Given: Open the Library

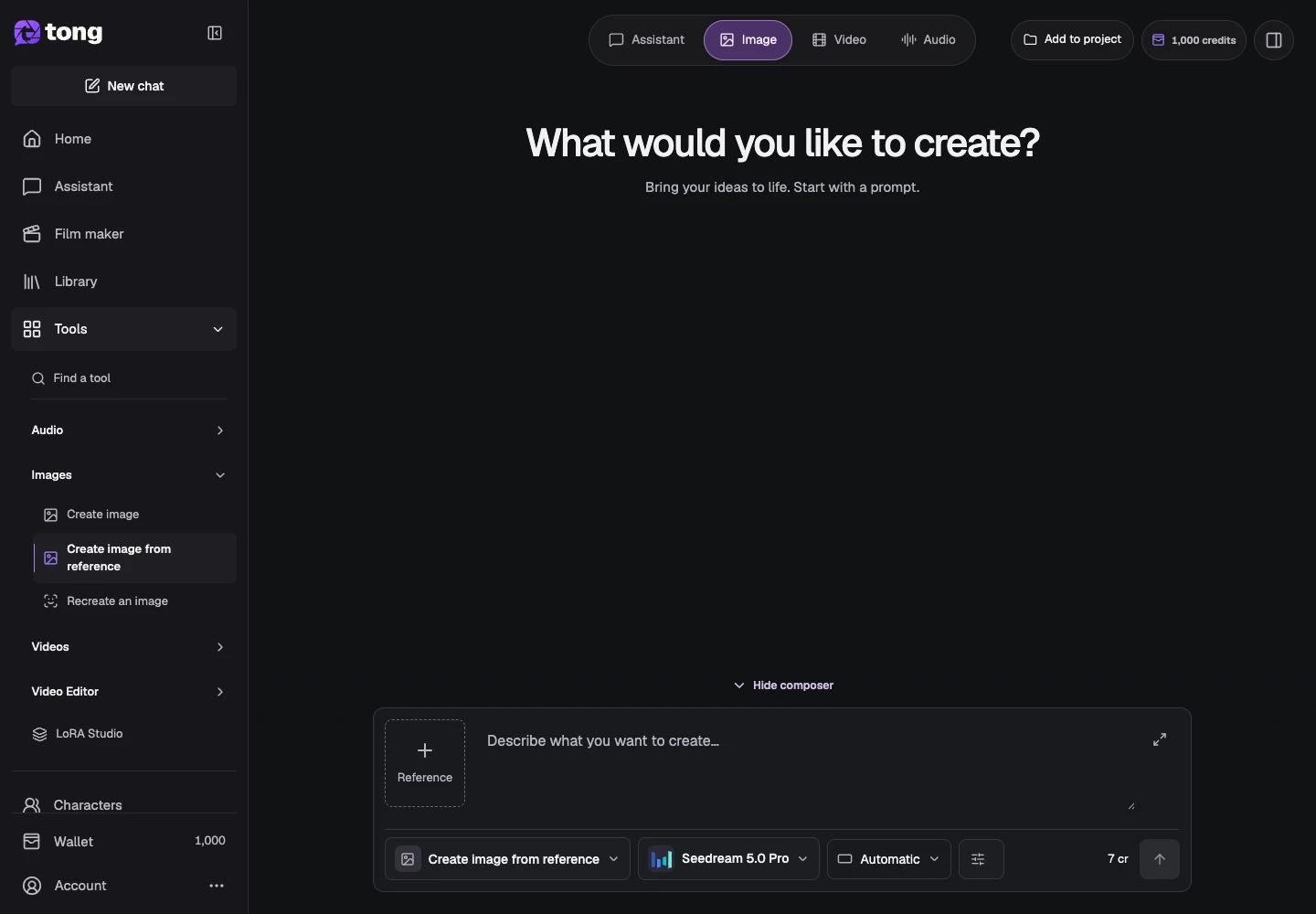Looking at the screenshot, I should (x=124, y=282).
